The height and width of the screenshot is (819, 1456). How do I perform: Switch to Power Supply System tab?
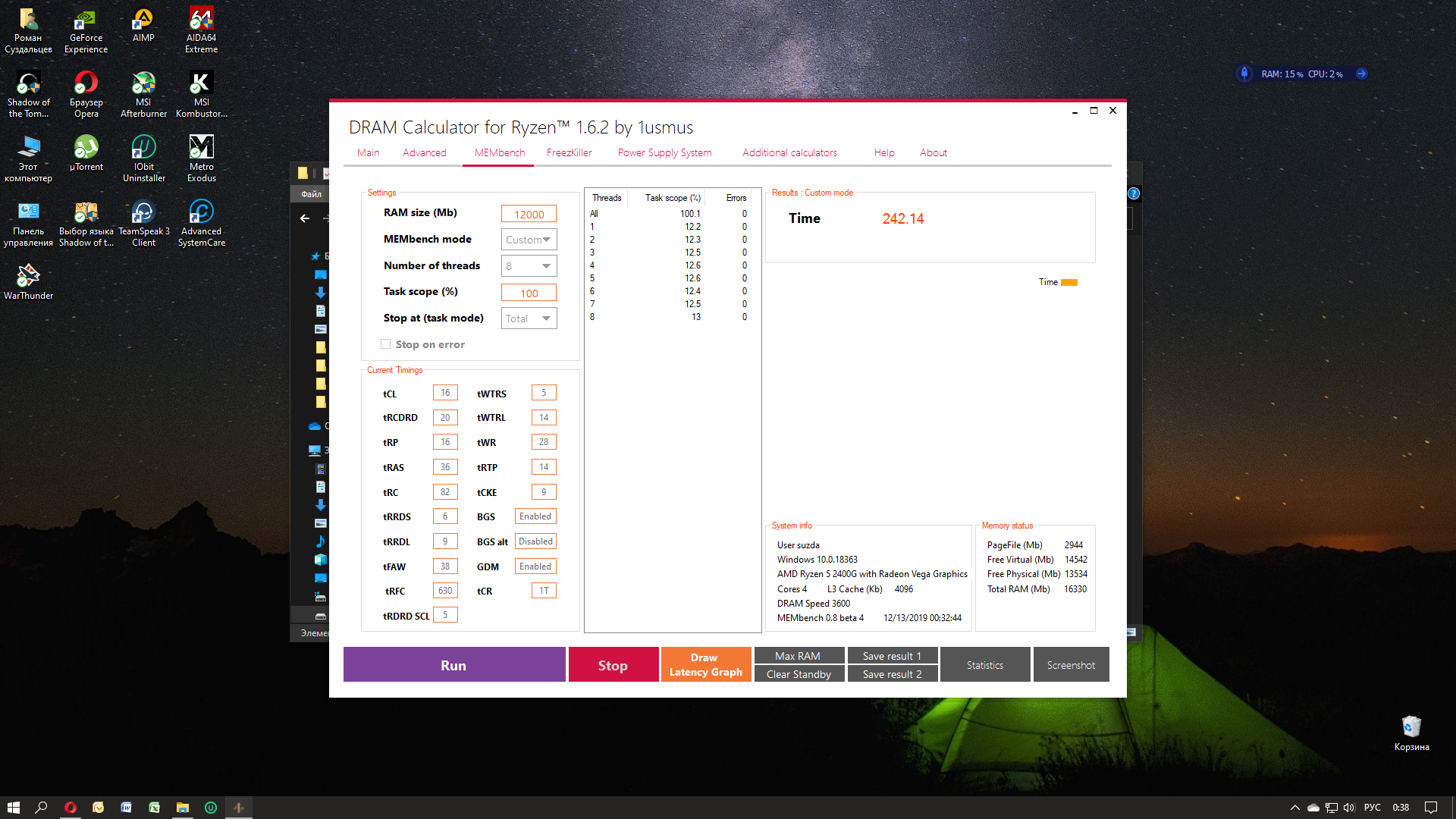664,152
